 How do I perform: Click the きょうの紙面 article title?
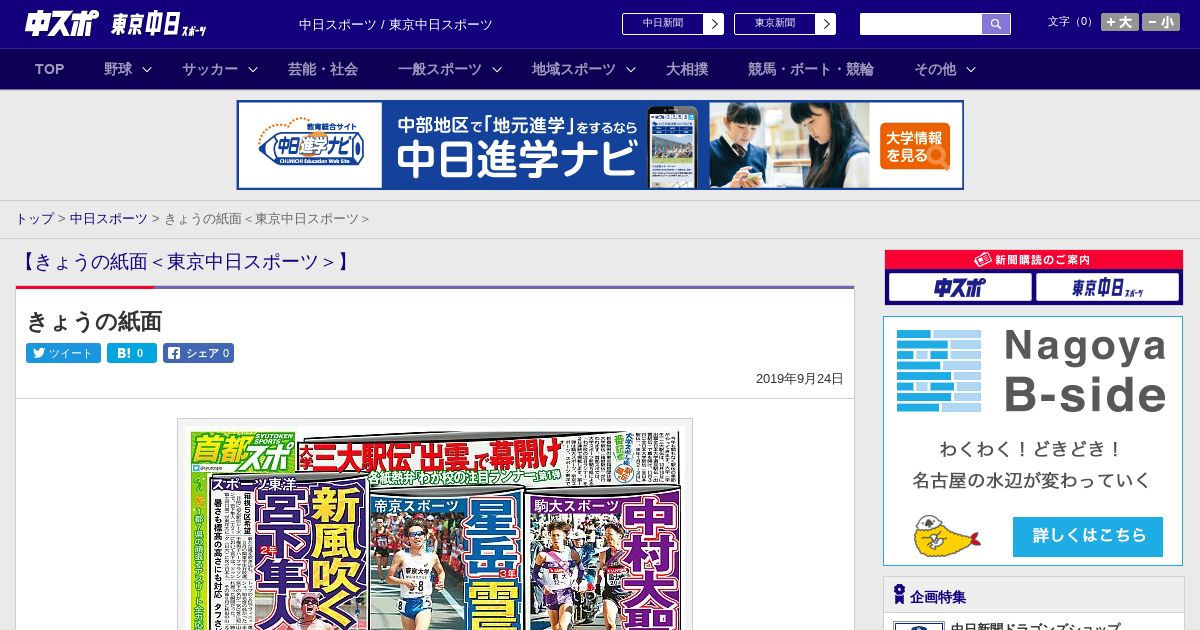tap(94, 321)
